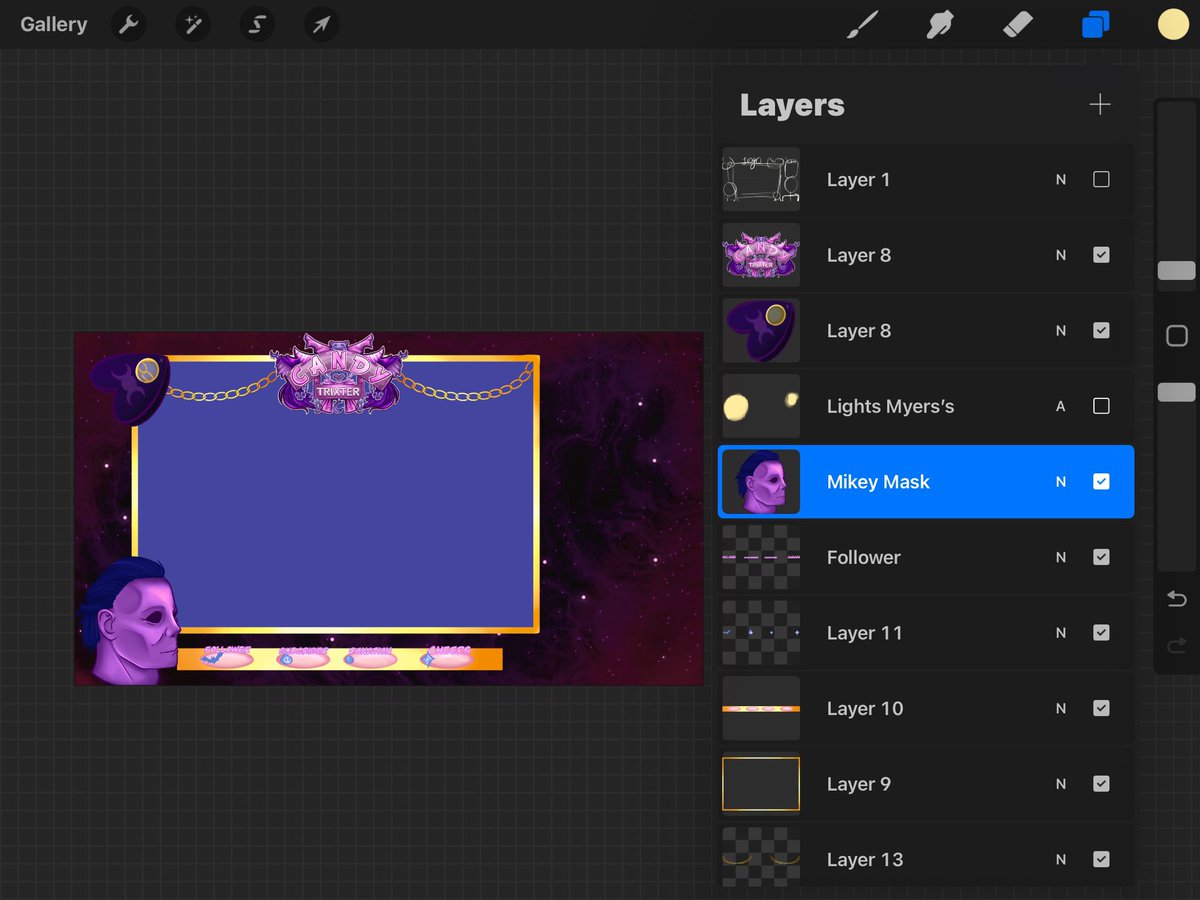Tap the brush size slider handle
The width and height of the screenshot is (1200, 900).
[x=1177, y=271]
